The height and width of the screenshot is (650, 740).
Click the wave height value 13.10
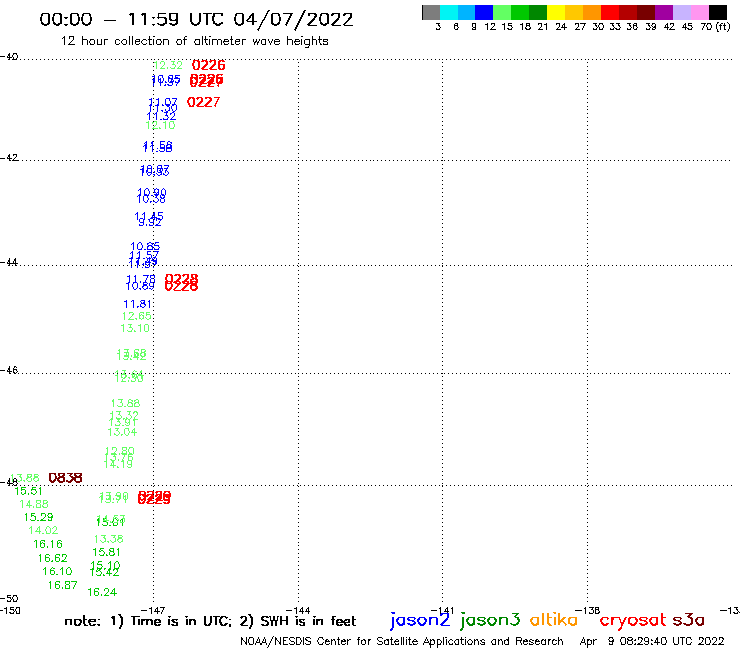135,328
